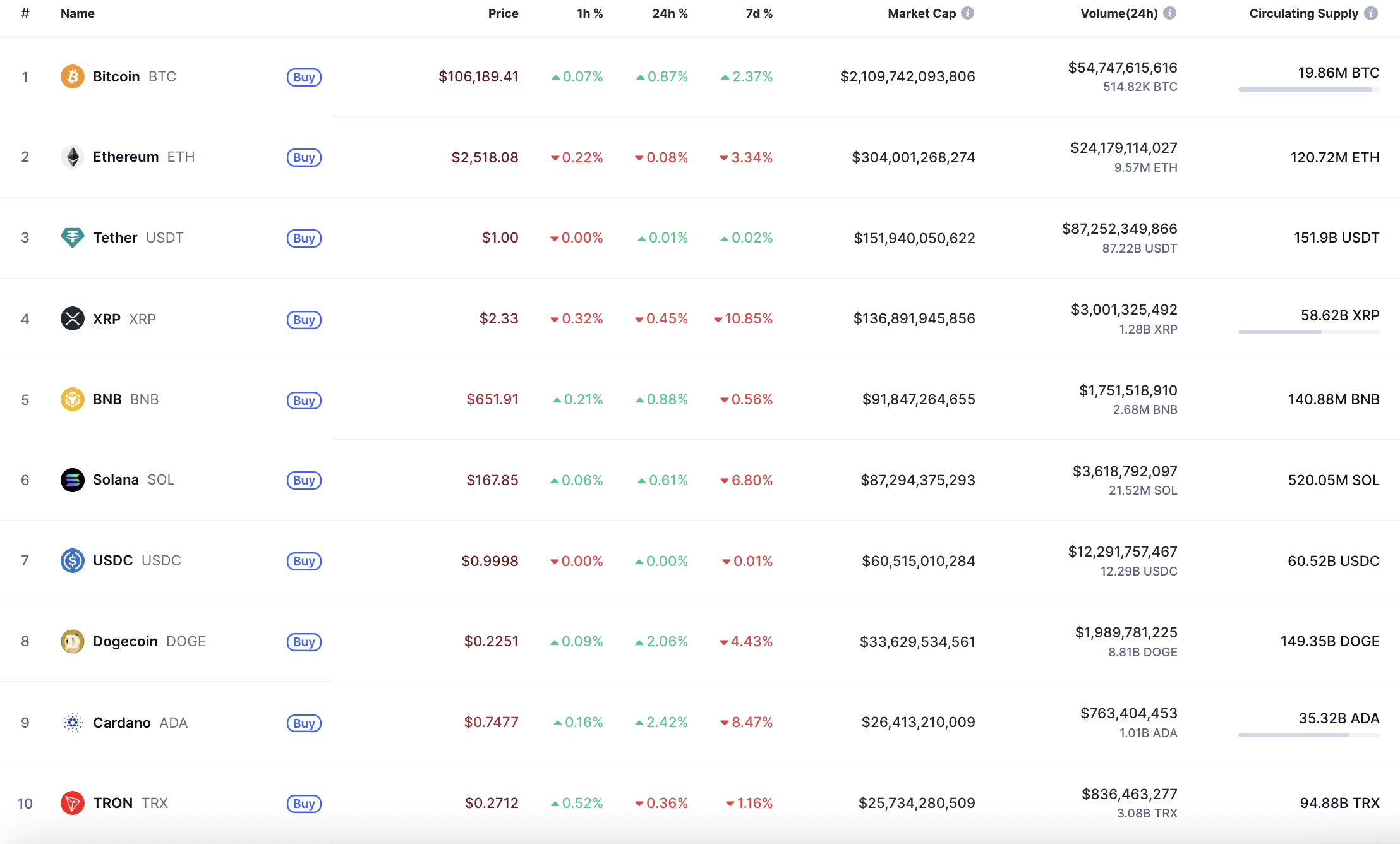Open Volume(24h) info tooltip icon
The image size is (1400, 844).
click(1170, 13)
